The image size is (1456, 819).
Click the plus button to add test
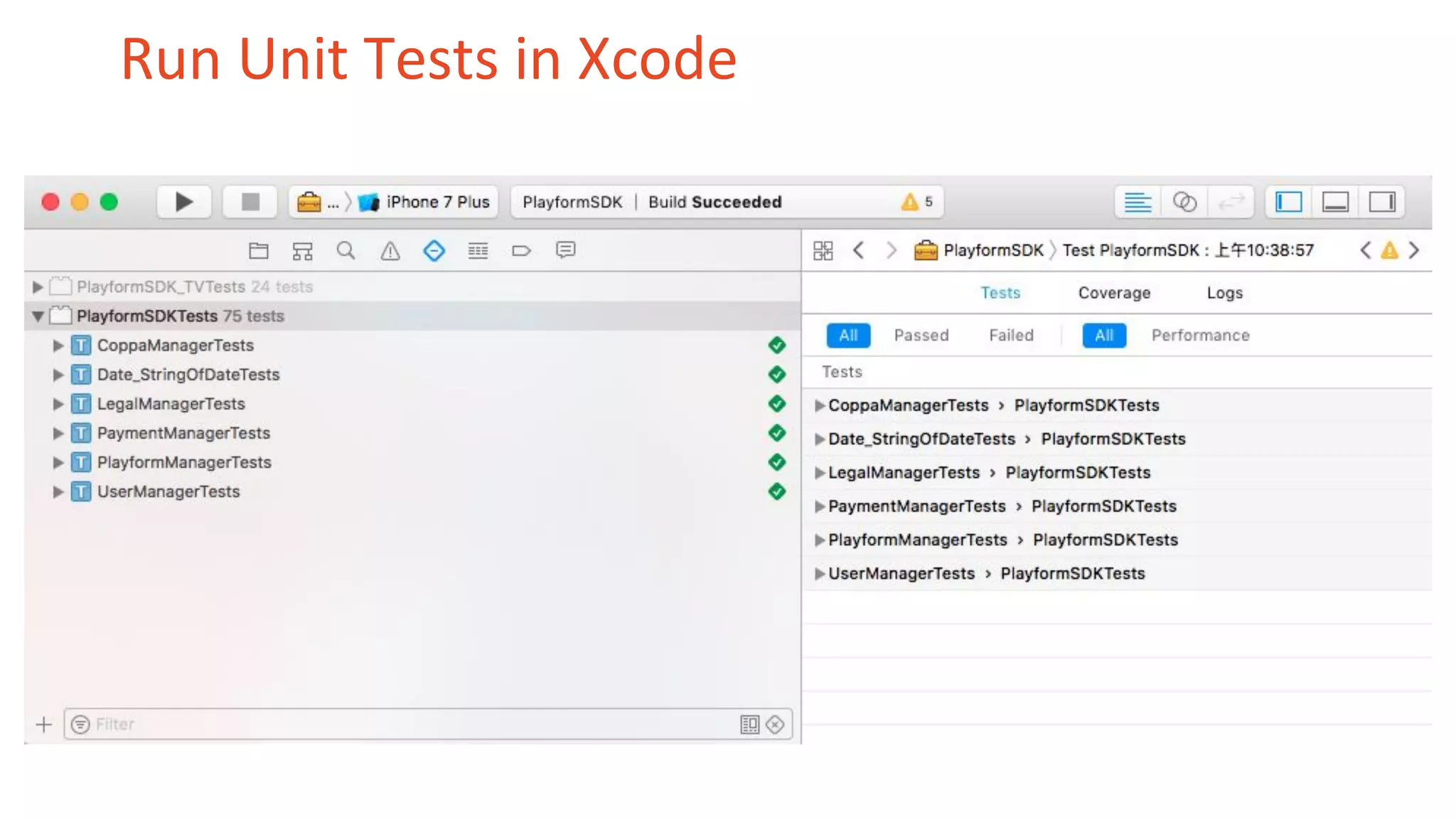(43, 724)
